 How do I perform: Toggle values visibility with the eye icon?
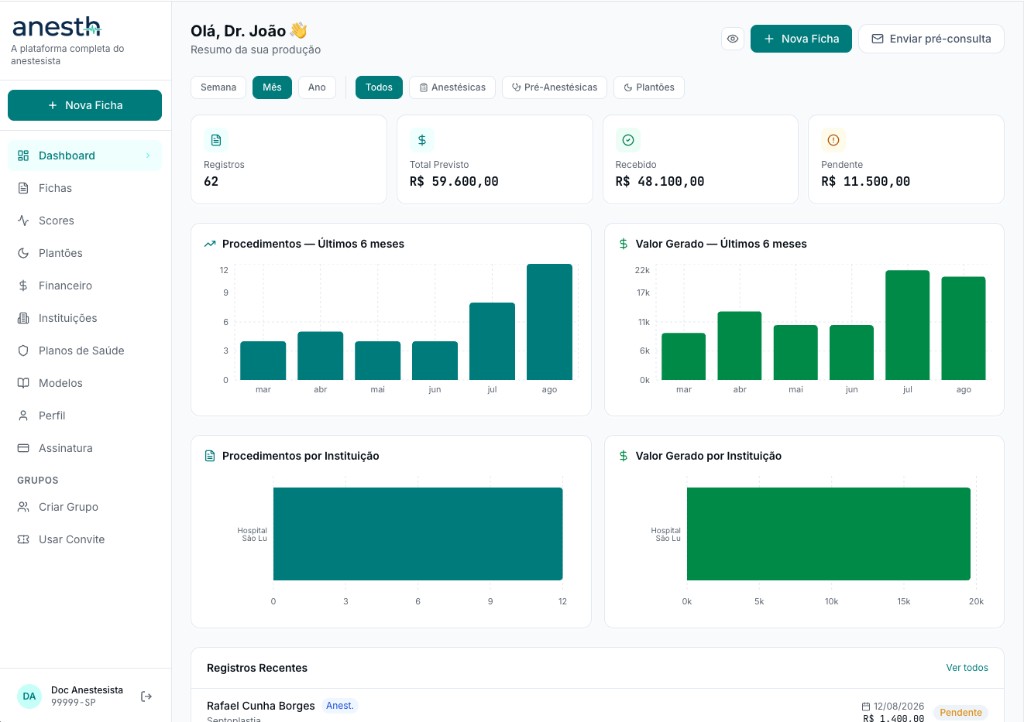(733, 39)
